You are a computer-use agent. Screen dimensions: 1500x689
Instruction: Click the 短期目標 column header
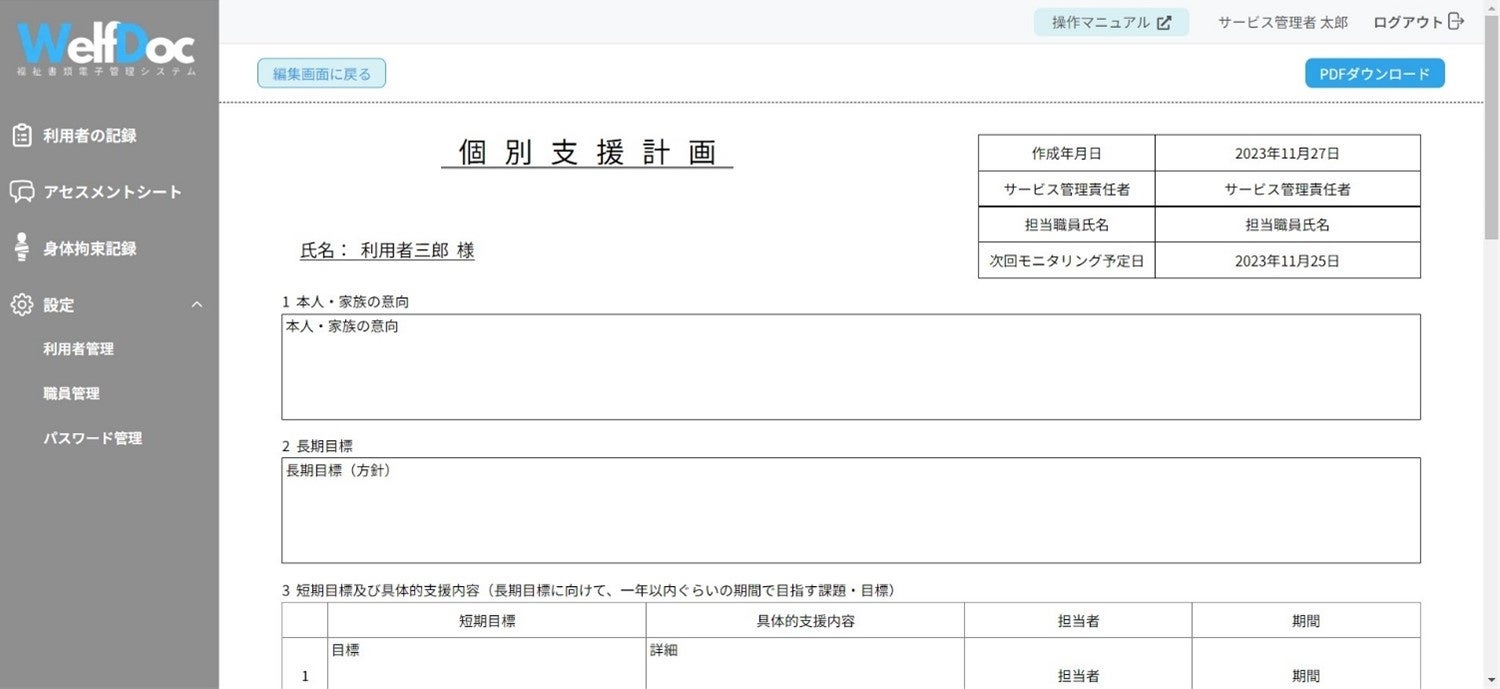(487, 621)
